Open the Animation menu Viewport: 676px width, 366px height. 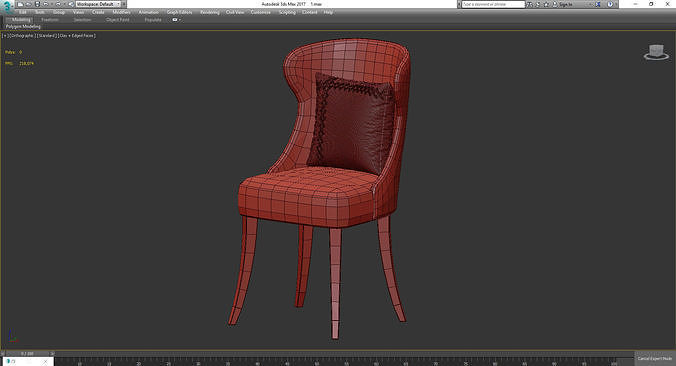click(x=149, y=13)
